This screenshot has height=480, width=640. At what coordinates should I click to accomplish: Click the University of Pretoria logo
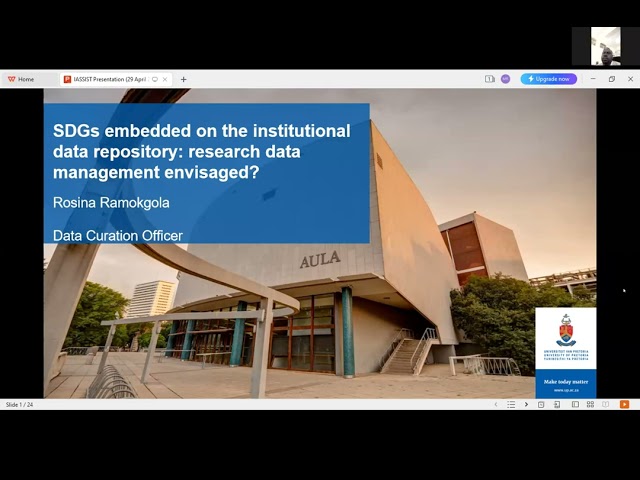(x=566, y=338)
